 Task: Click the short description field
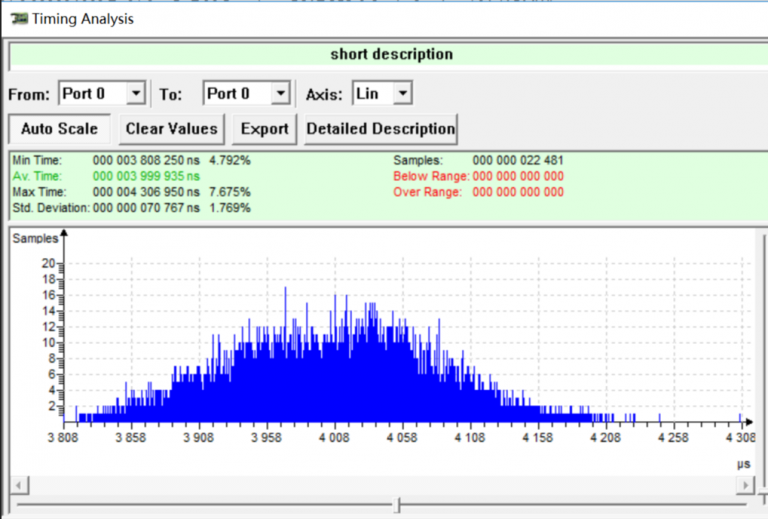click(x=391, y=55)
